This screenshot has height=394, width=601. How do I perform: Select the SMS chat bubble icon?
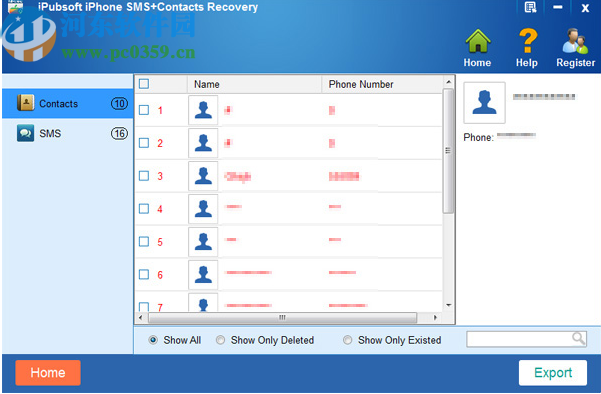(26, 133)
